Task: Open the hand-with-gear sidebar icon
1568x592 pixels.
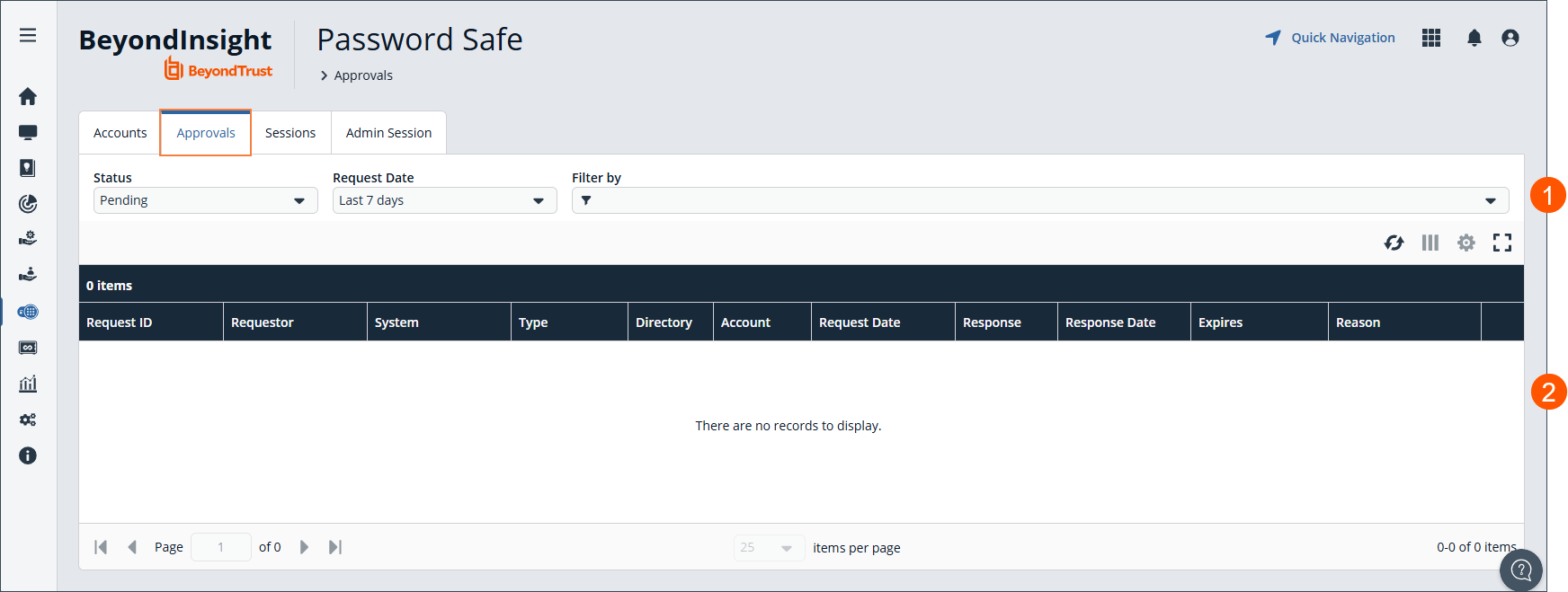Action: pos(28,239)
